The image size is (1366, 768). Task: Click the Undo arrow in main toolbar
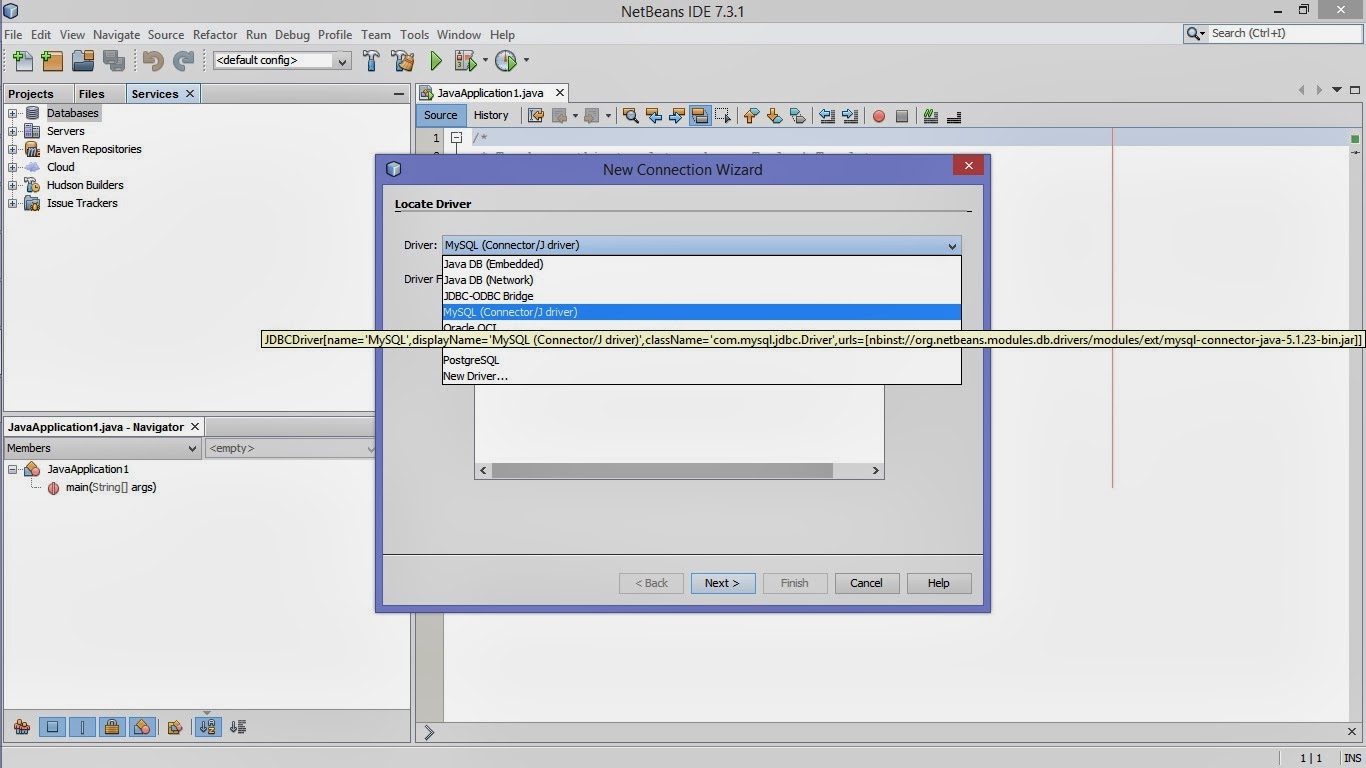point(153,61)
